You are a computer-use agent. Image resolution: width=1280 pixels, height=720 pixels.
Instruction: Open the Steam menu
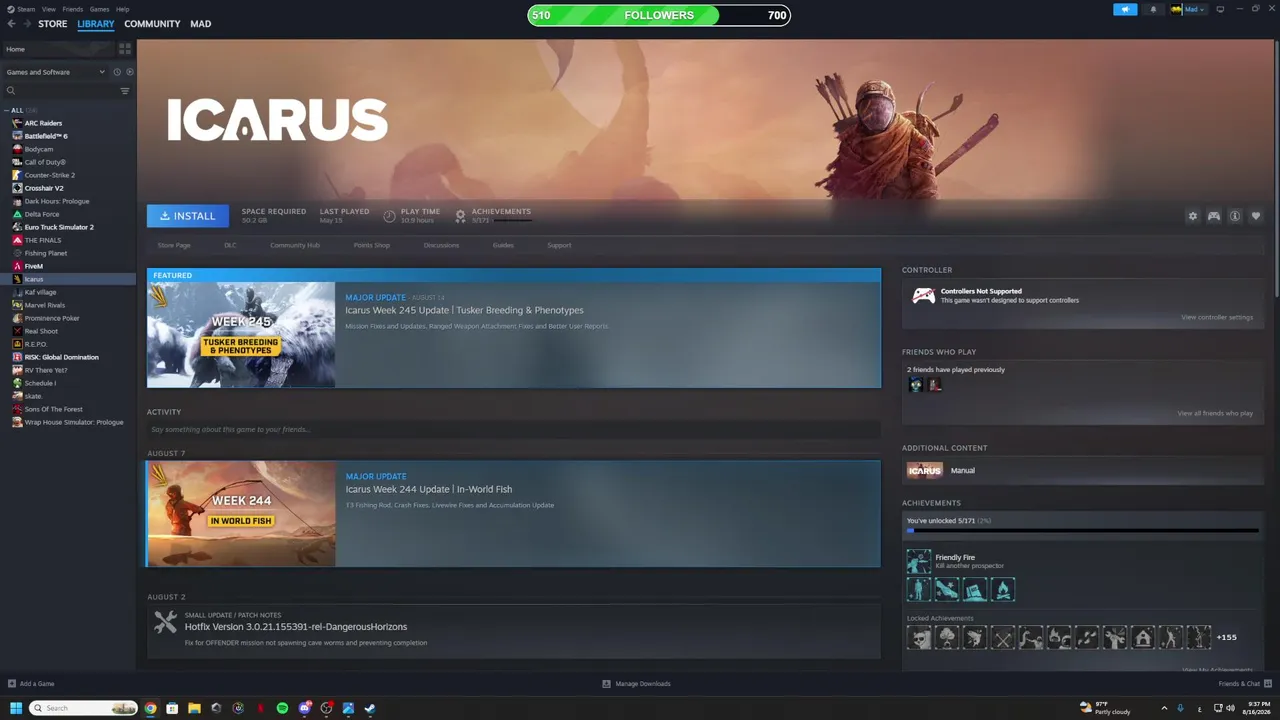[x=26, y=9]
